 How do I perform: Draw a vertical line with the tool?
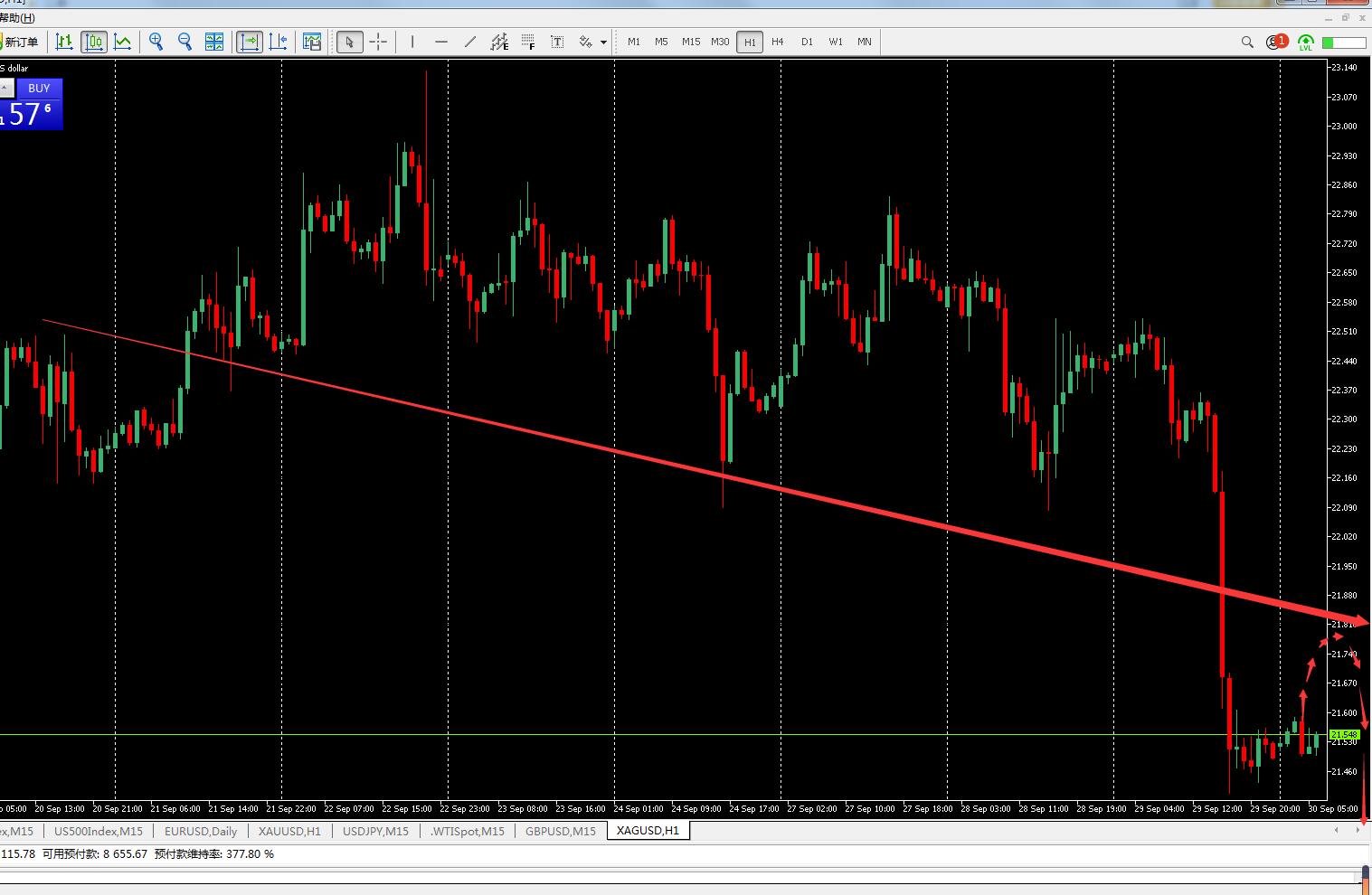[x=412, y=42]
